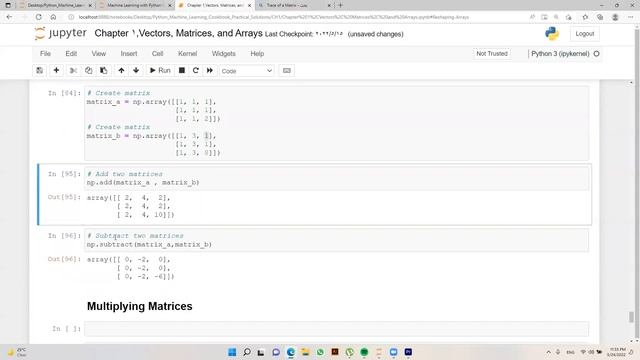Click the Python 3 (ipykernel) kernel indicator
640x360 pixels.
click(x=560, y=53)
